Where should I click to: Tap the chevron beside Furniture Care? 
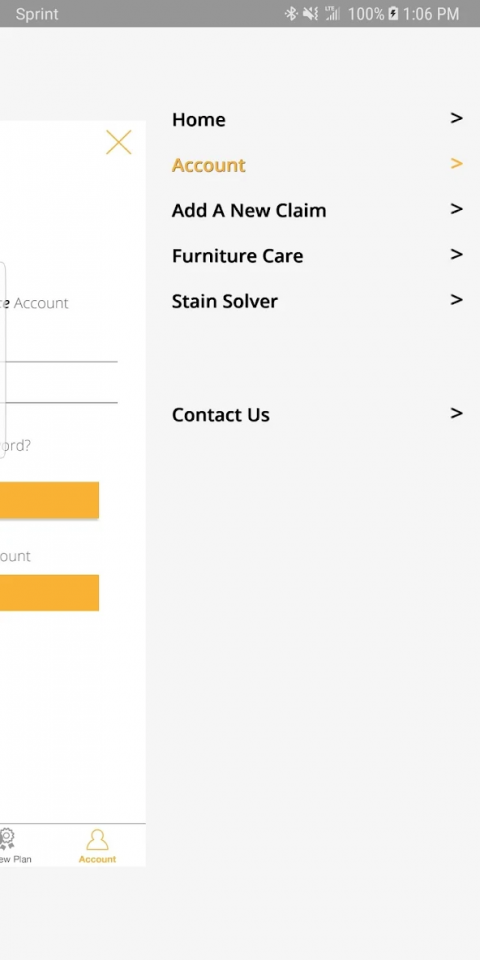coord(456,254)
